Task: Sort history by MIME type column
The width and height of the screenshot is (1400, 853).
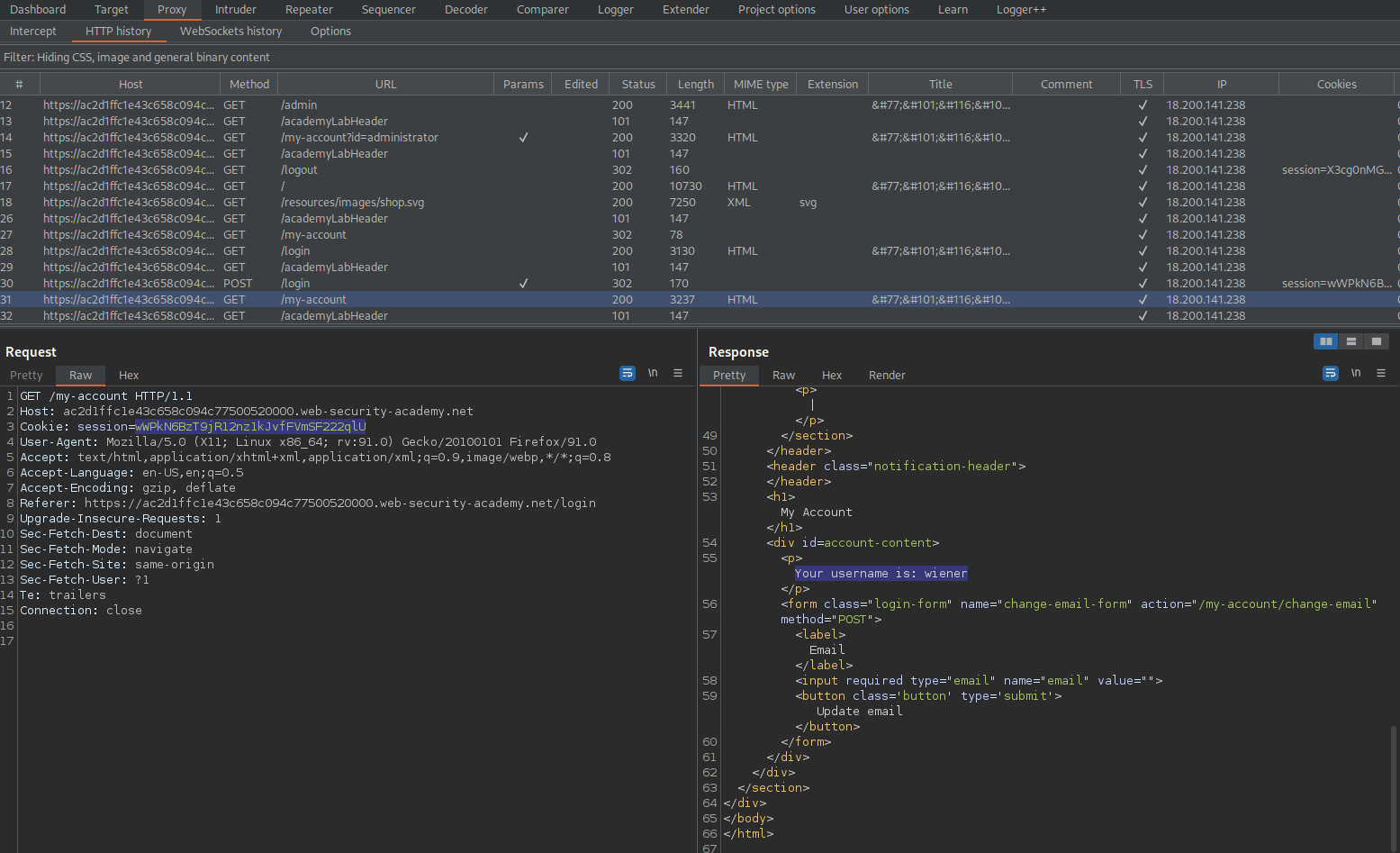Action: tap(761, 85)
